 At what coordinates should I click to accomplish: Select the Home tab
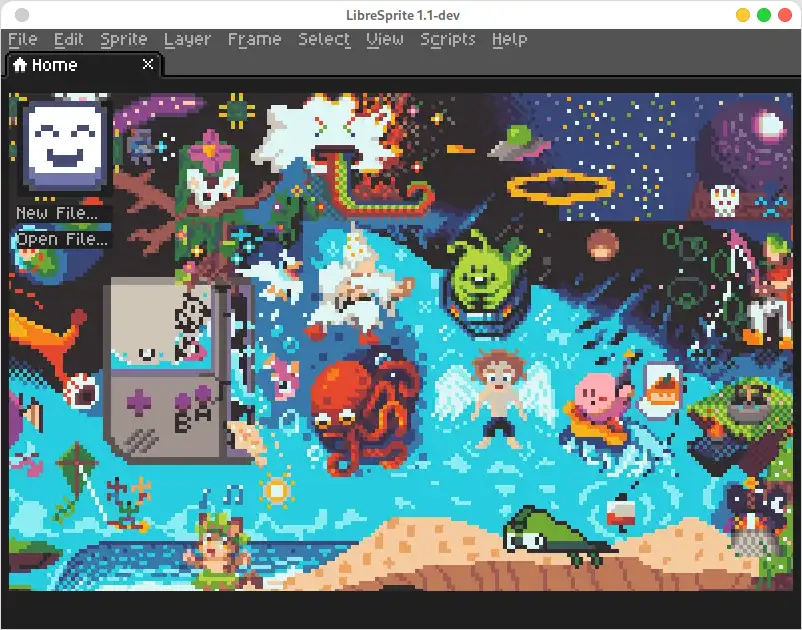tap(83, 65)
